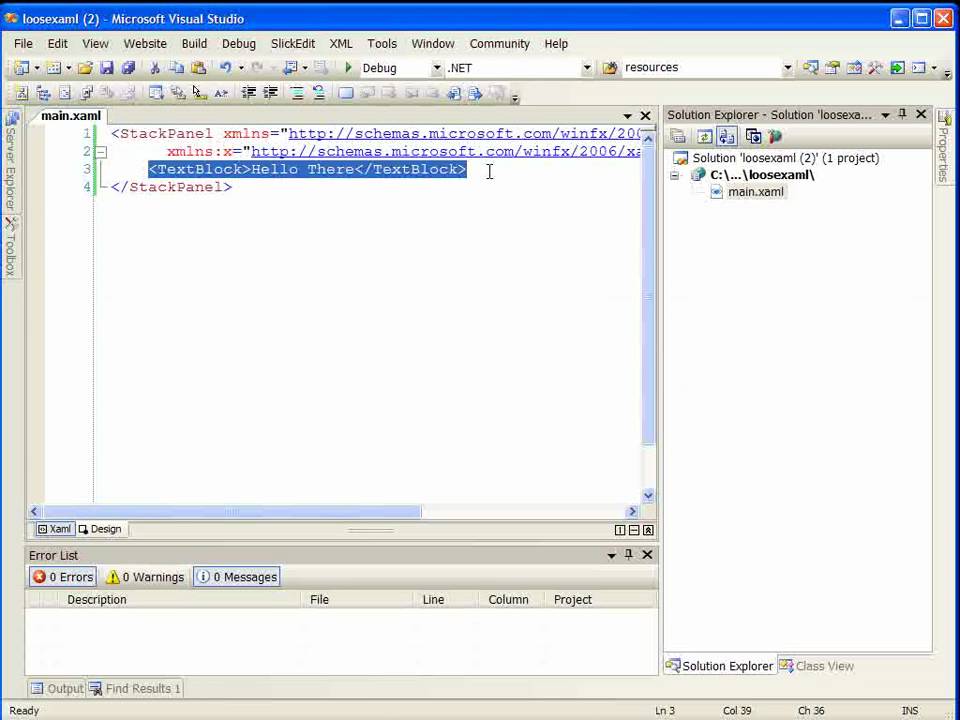The image size is (960, 720).
Task: Collapse the C:\...\loosexaml\ project node
Action: 675,176
